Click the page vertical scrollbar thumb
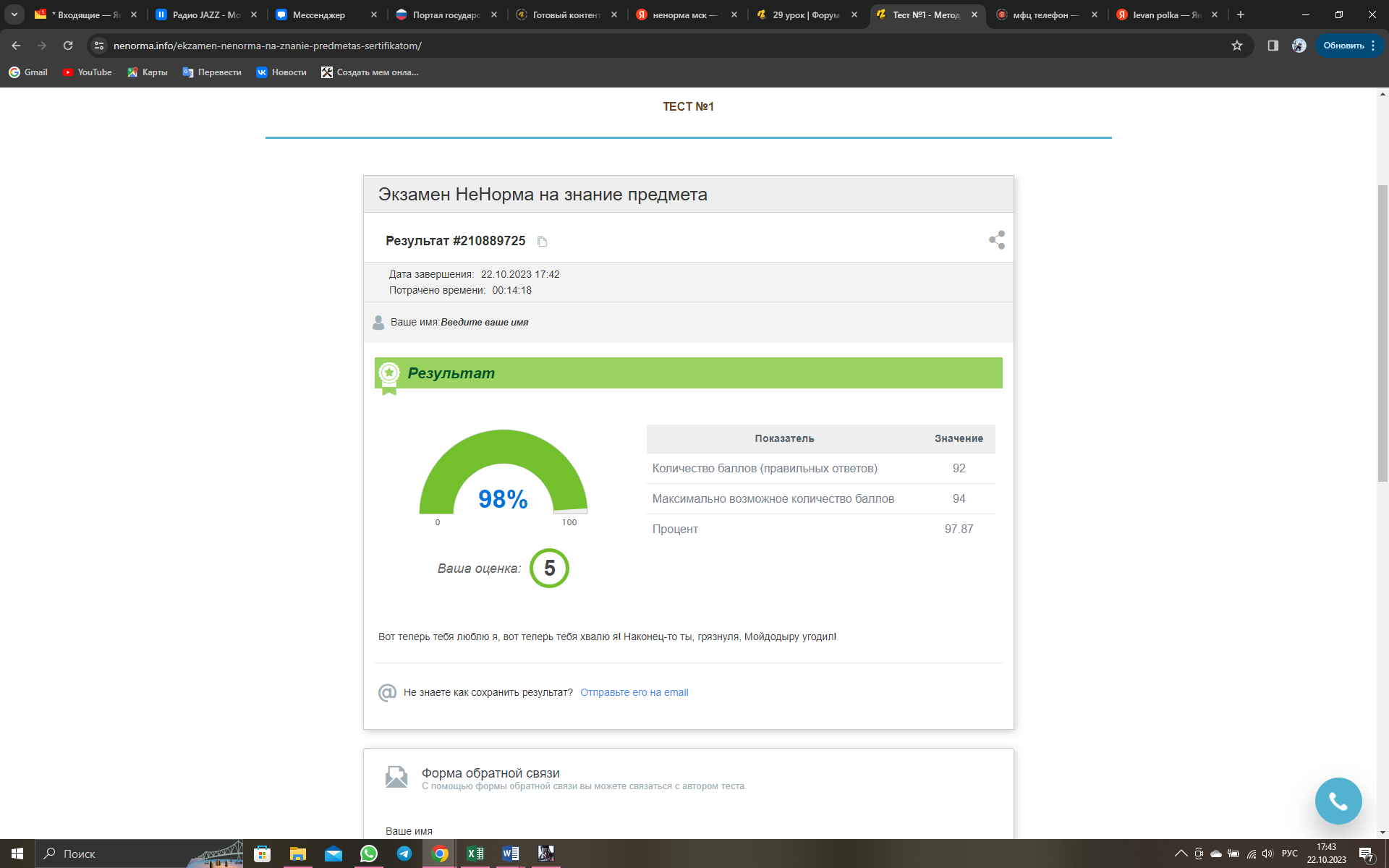 [x=1382, y=333]
